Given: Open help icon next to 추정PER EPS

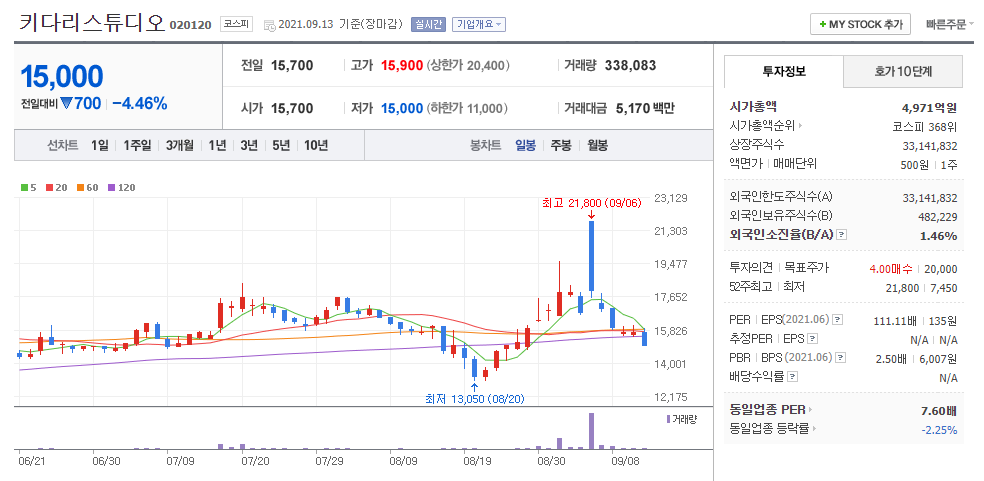Looking at the screenshot, I should (812, 339).
